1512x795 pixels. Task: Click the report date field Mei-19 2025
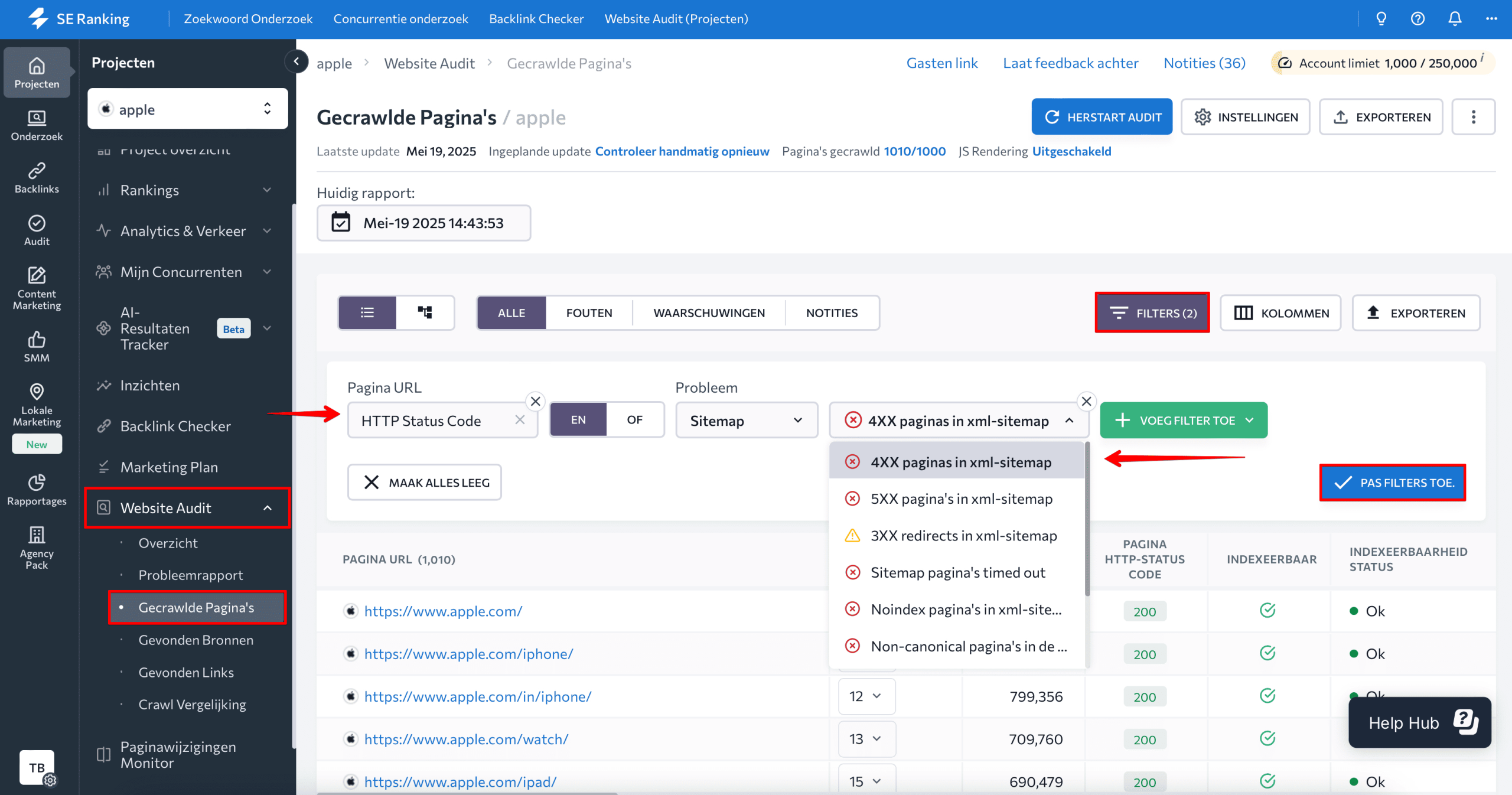423,223
